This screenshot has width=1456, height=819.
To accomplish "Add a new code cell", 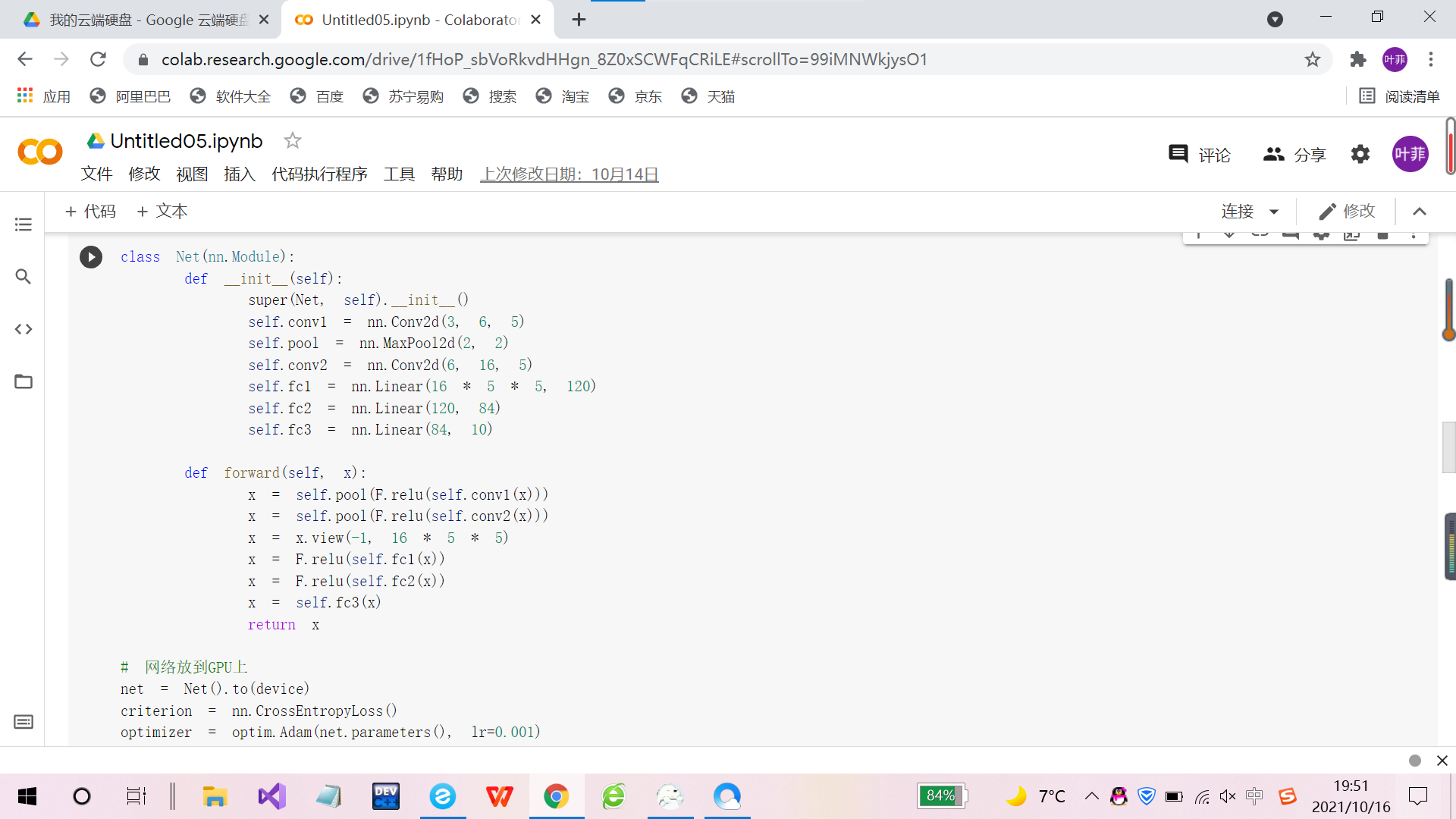I will (x=90, y=212).
